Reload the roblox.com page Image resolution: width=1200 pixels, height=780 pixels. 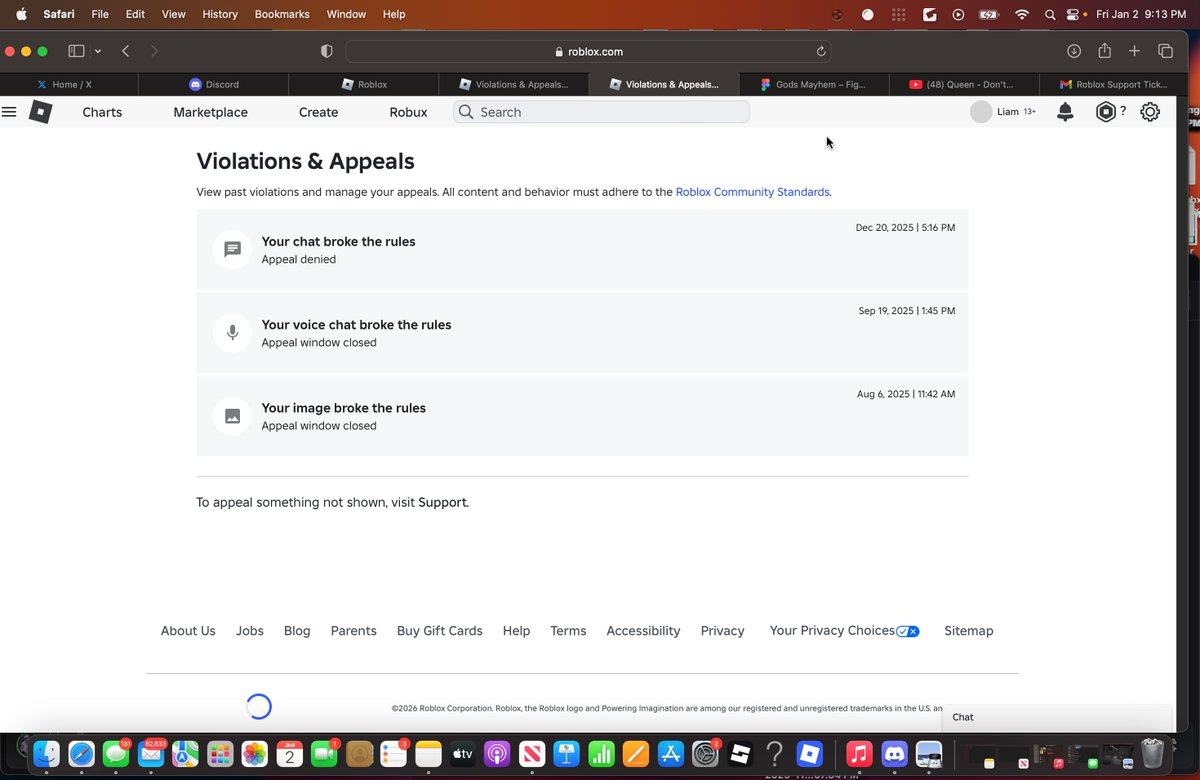(x=821, y=51)
